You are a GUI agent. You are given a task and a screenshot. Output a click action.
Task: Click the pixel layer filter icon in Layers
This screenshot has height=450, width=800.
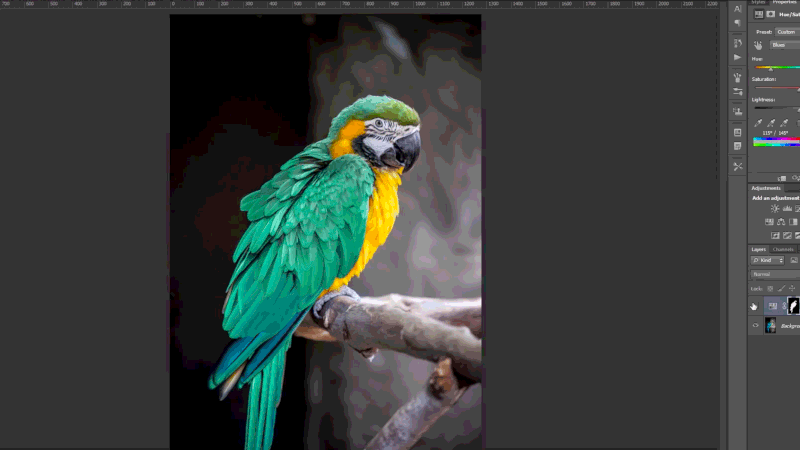tap(794, 261)
